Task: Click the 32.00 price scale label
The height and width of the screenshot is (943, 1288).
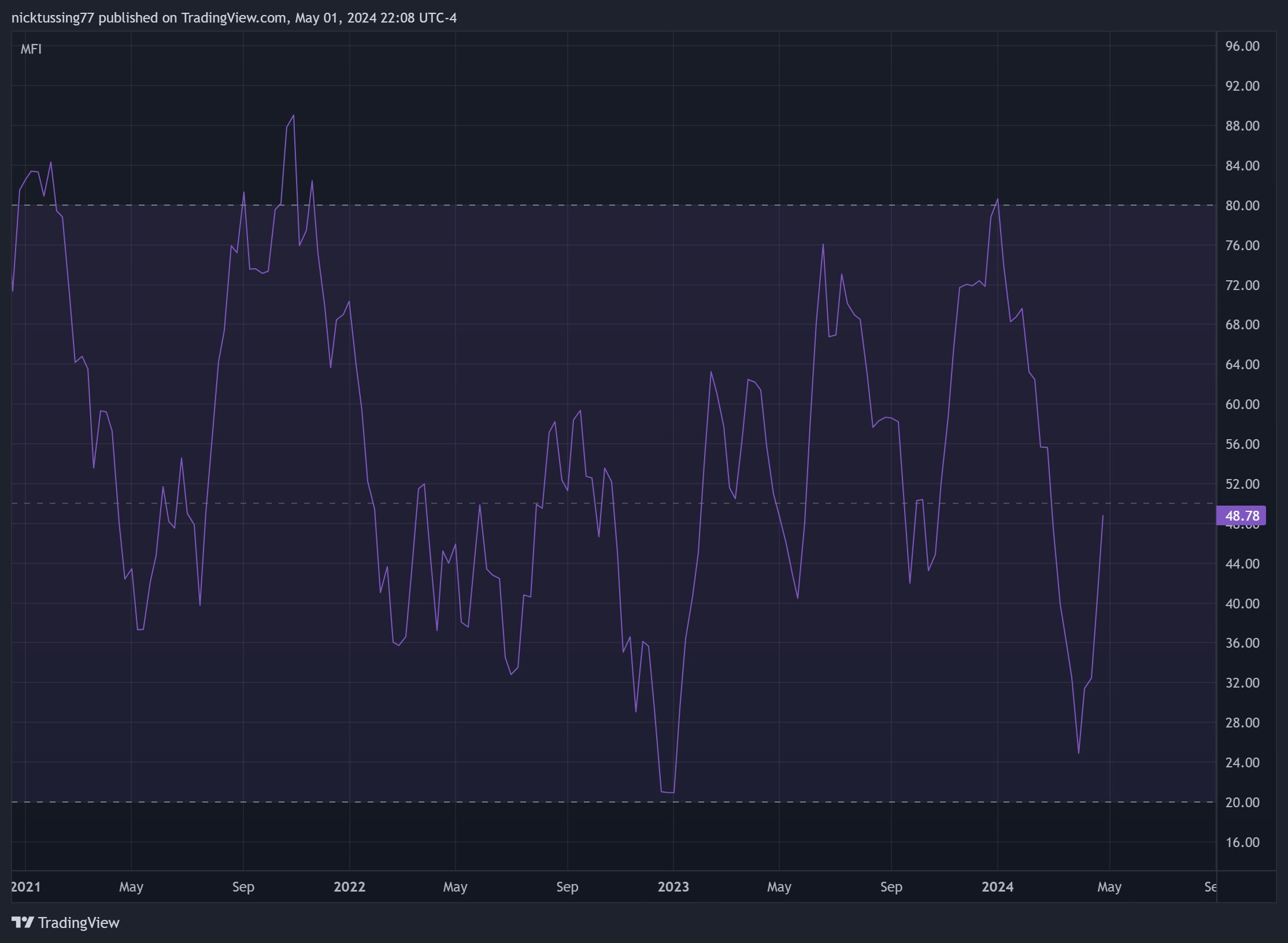Action: (1242, 683)
